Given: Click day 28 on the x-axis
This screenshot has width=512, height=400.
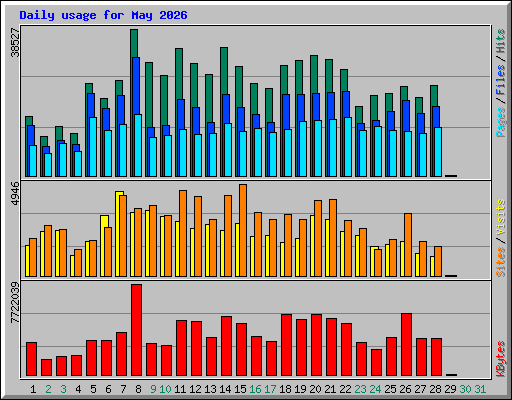Looking at the screenshot, I should click(435, 389).
